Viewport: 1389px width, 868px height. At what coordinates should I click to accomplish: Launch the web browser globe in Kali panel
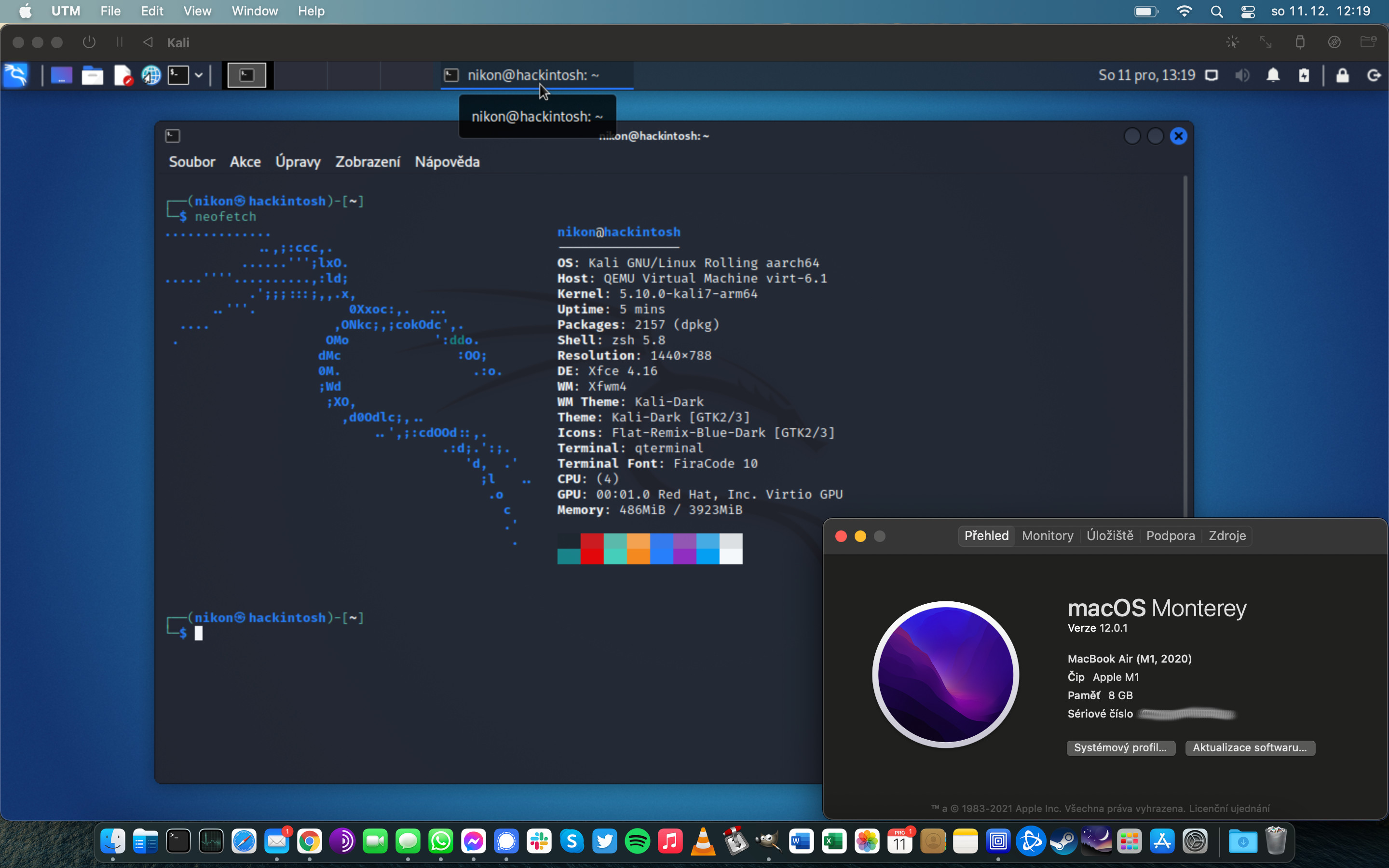(151, 75)
